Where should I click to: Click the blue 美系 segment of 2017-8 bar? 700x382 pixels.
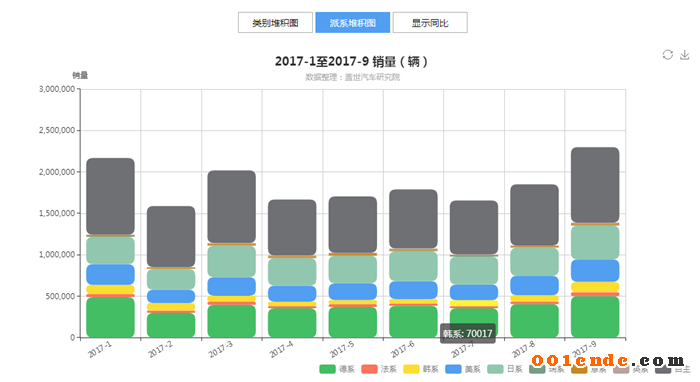coord(534,286)
